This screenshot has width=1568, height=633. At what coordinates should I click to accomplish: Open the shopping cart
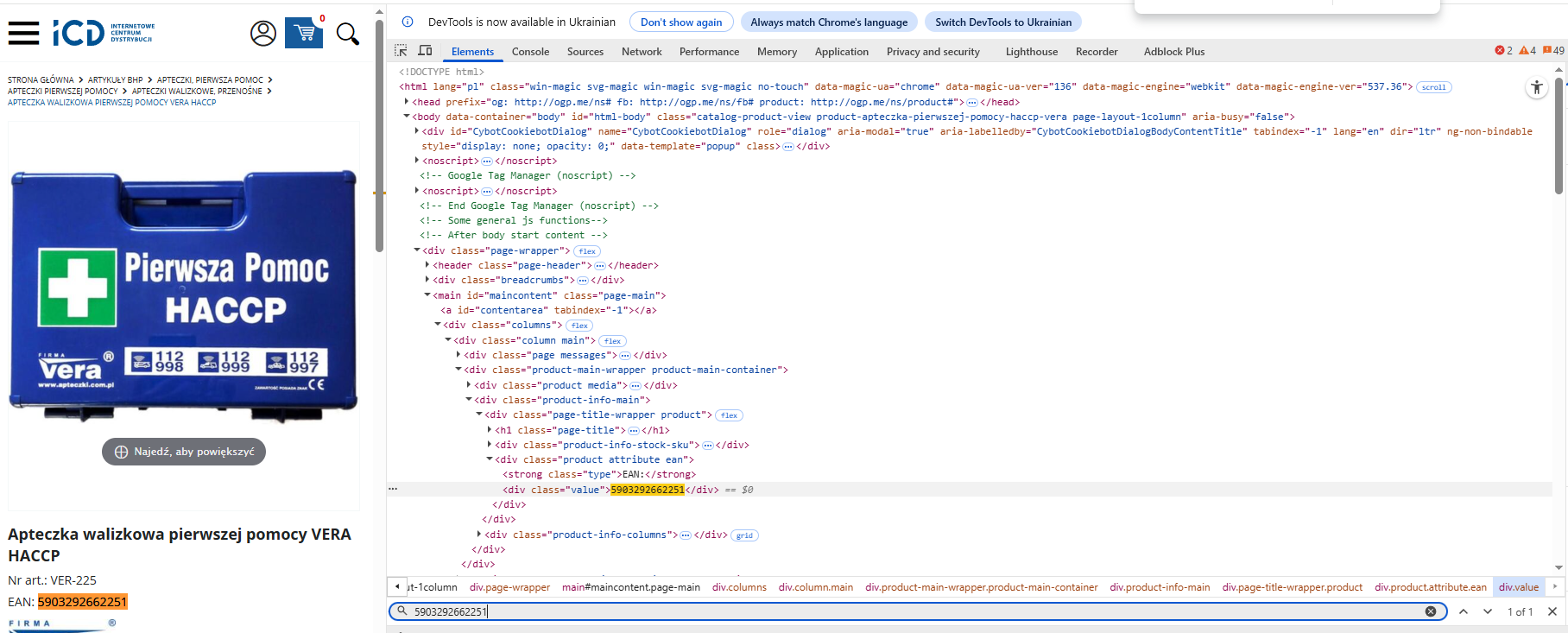(303, 33)
